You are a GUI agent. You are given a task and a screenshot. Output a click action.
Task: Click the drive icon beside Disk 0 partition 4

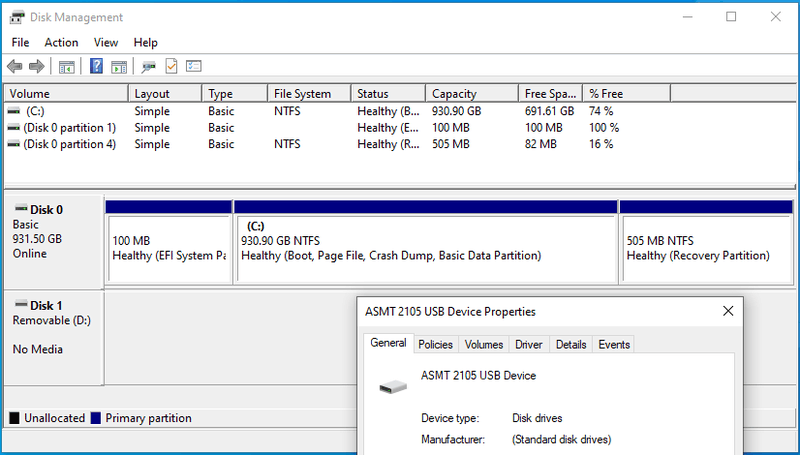(14, 144)
